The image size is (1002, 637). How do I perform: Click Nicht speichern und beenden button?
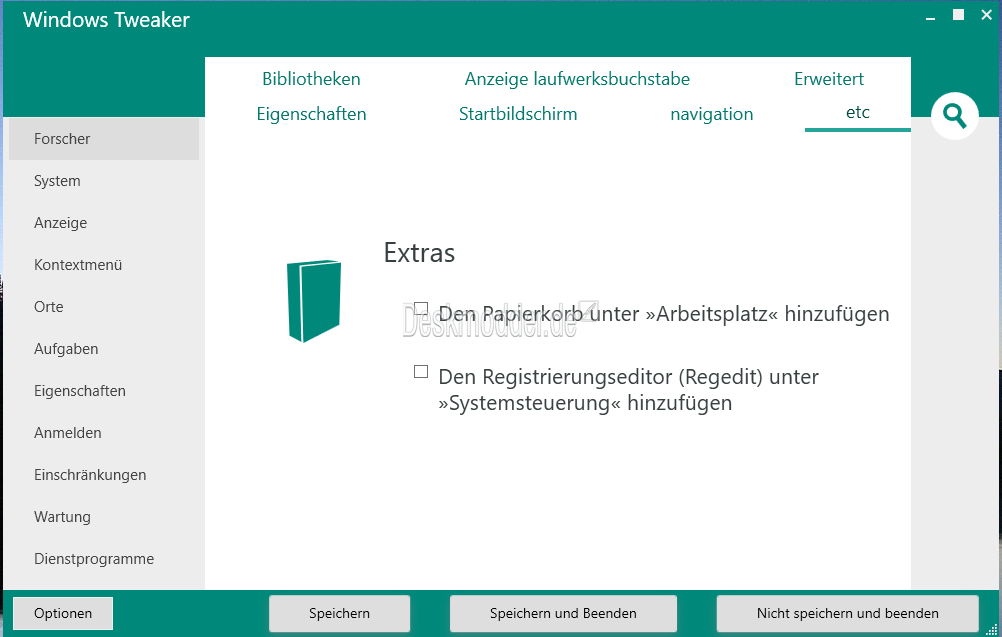[847, 613]
